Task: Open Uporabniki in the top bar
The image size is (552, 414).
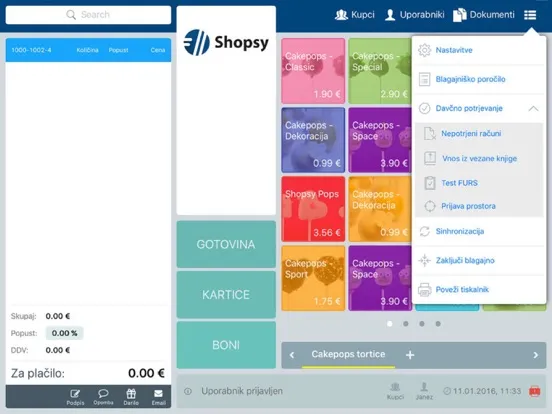Action: click(414, 15)
